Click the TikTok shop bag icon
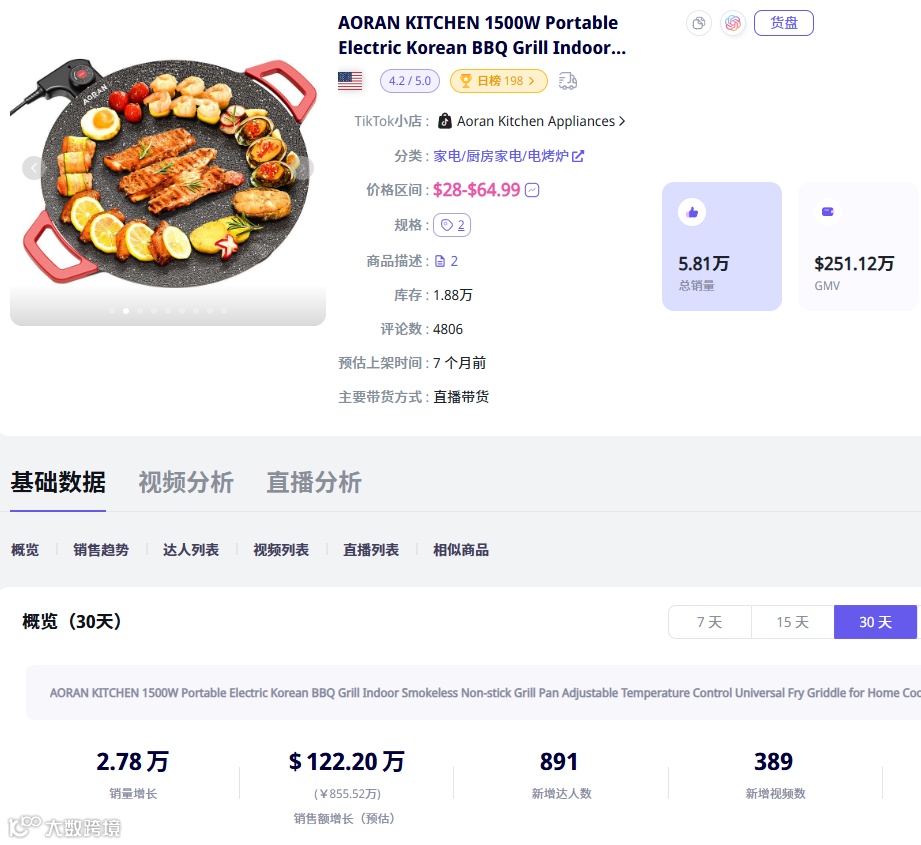921x845 pixels. coord(445,121)
